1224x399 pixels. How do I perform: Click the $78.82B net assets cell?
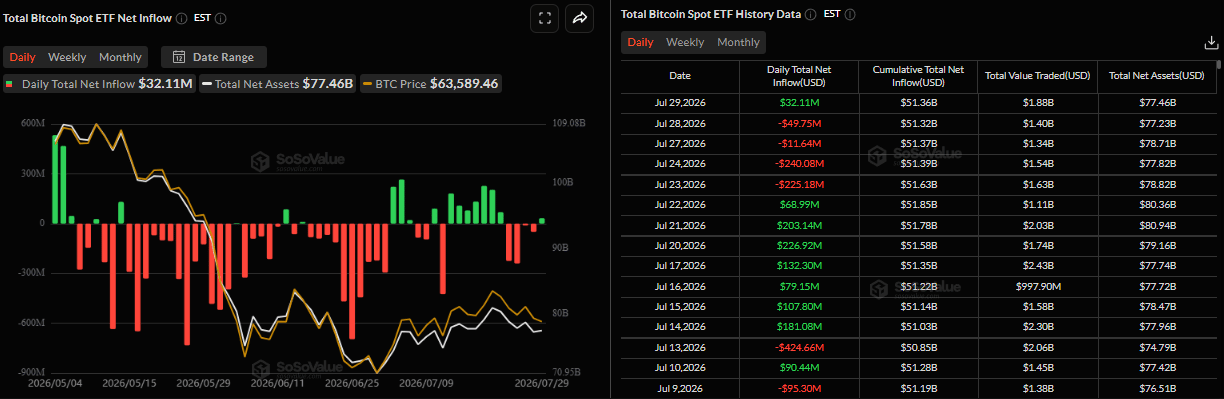(1157, 185)
